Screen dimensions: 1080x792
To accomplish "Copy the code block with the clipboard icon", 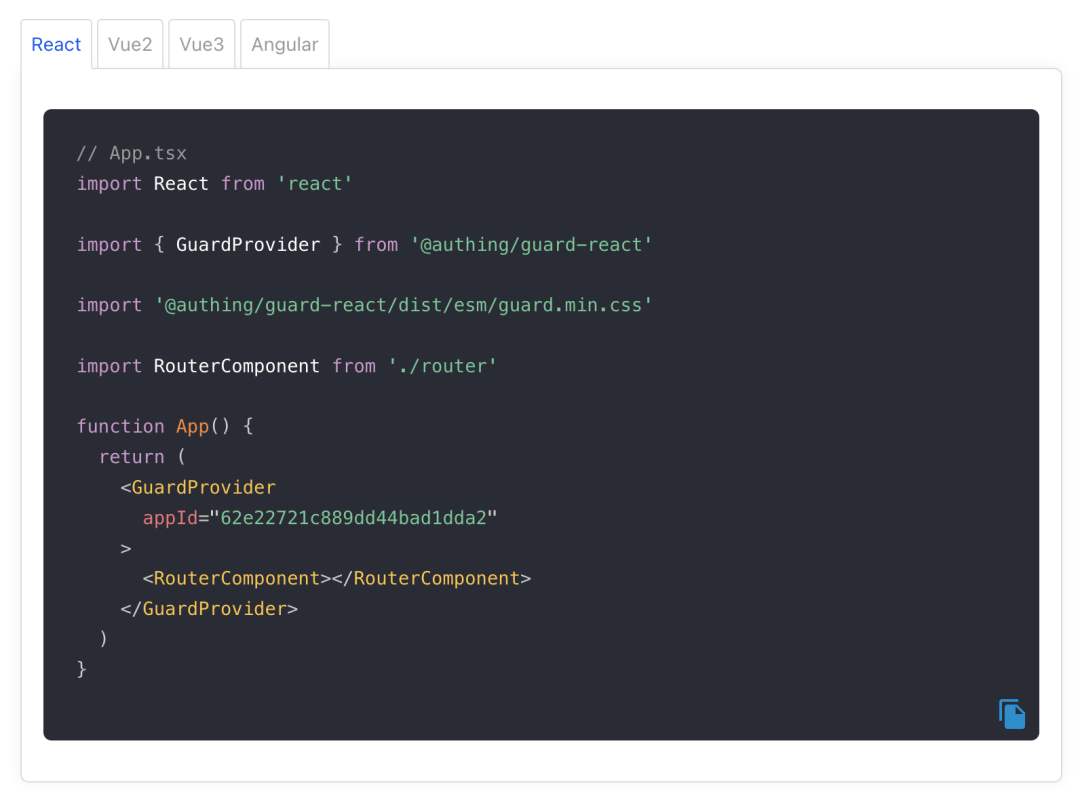I will pyautogui.click(x=1011, y=713).
